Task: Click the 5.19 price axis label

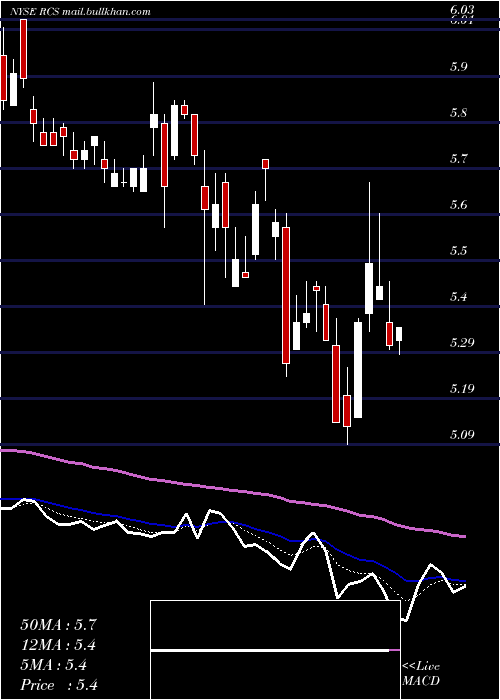Action: pos(462,388)
